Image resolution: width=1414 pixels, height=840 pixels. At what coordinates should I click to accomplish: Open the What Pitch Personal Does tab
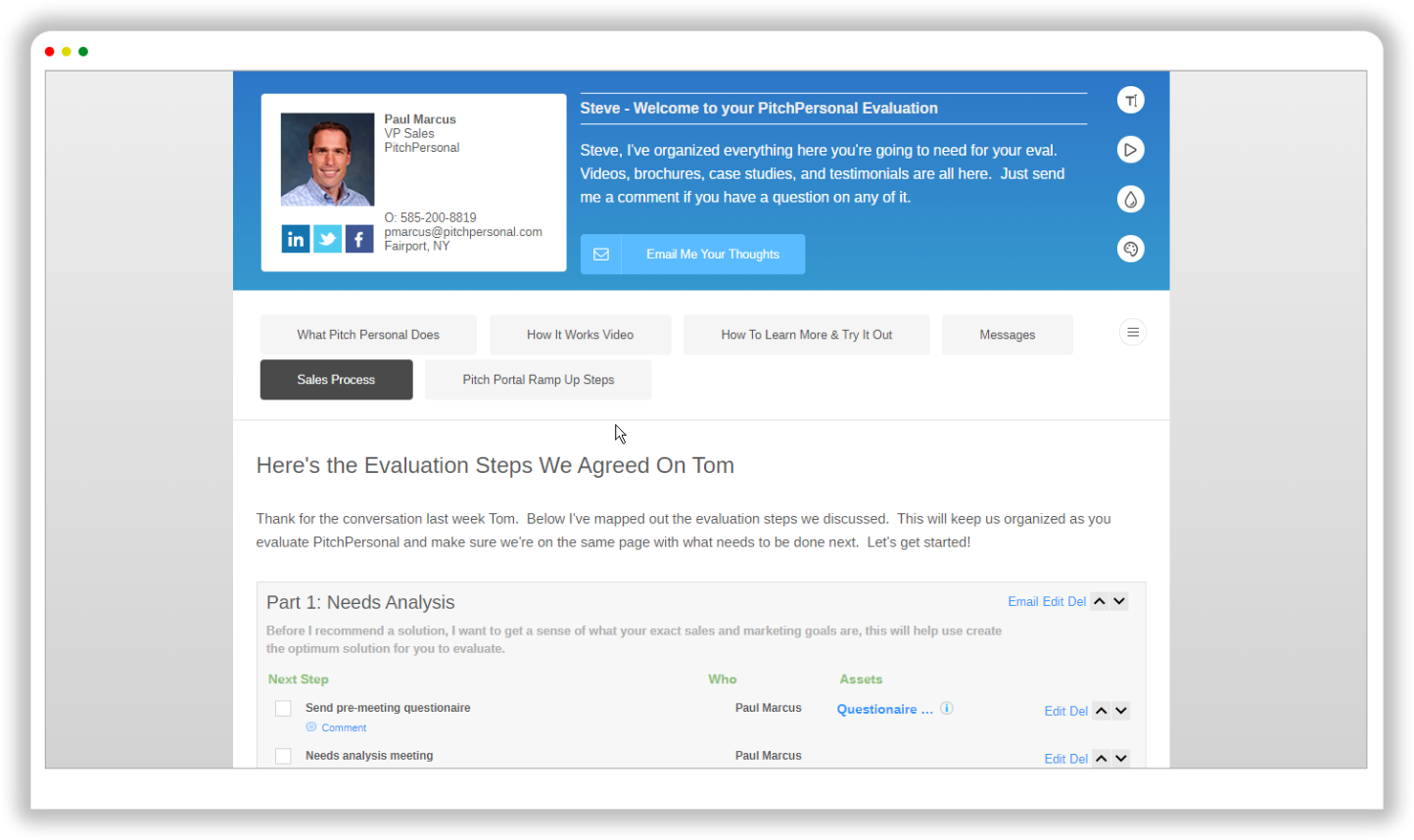[368, 335]
